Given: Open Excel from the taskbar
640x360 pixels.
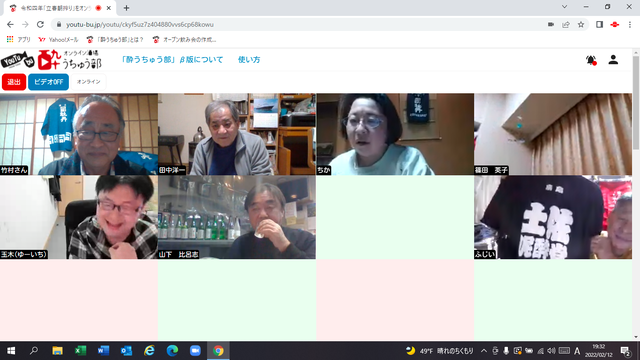Looking at the screenshot, I should coord(80,351).
